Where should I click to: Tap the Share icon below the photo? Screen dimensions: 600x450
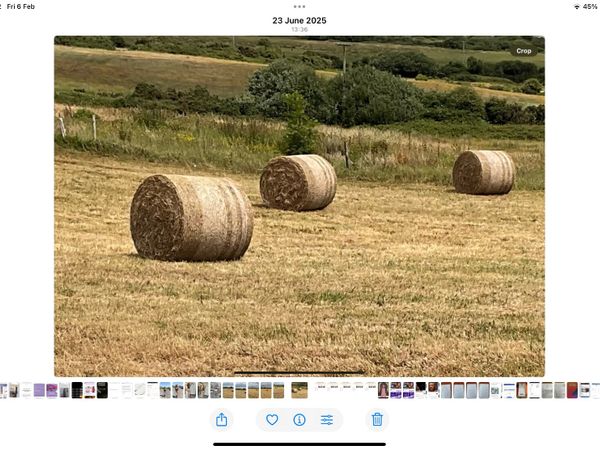click(221, 420)
